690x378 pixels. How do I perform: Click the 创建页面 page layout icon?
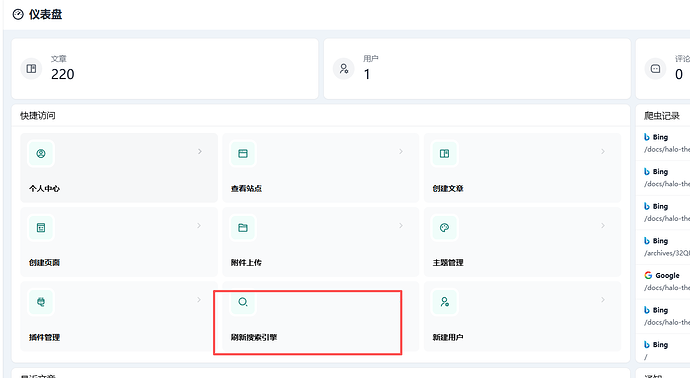pyautogui.click(x=41, y=228)
